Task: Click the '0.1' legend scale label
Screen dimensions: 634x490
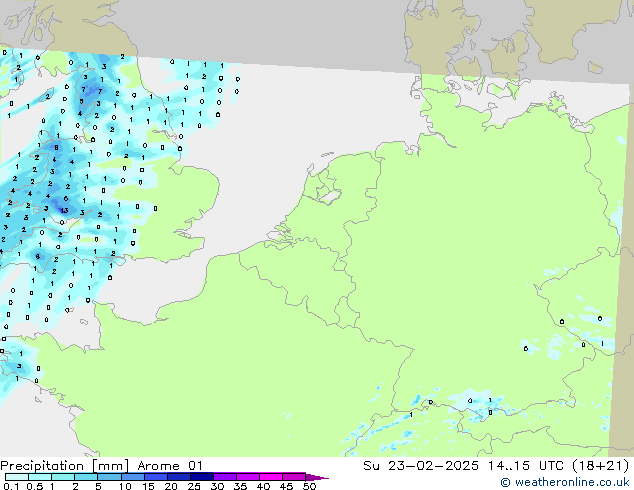Action: [x=11, y=486]
